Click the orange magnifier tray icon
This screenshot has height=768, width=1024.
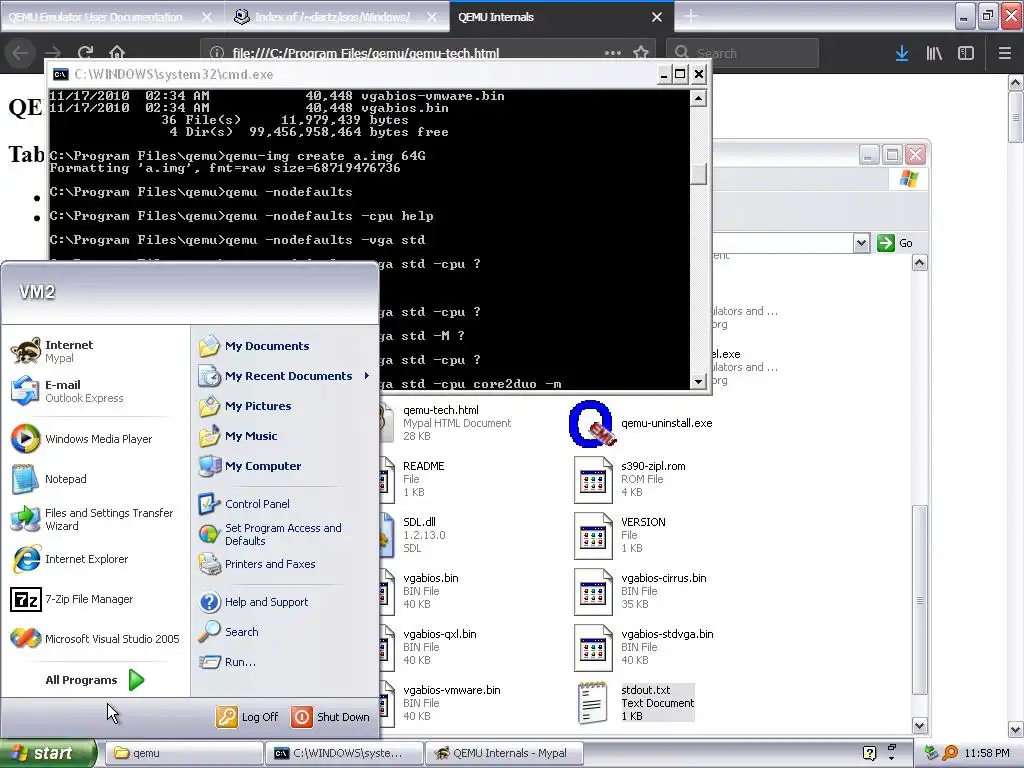950,753
